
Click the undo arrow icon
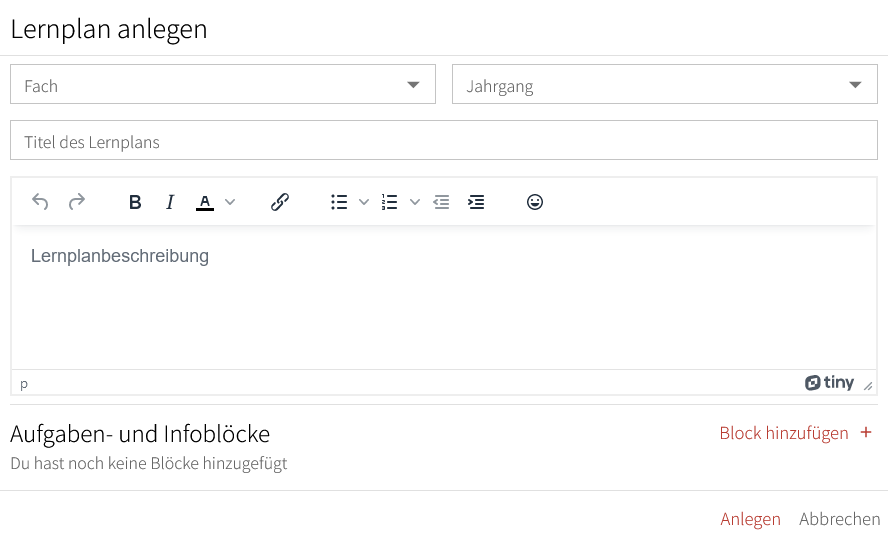40,202
